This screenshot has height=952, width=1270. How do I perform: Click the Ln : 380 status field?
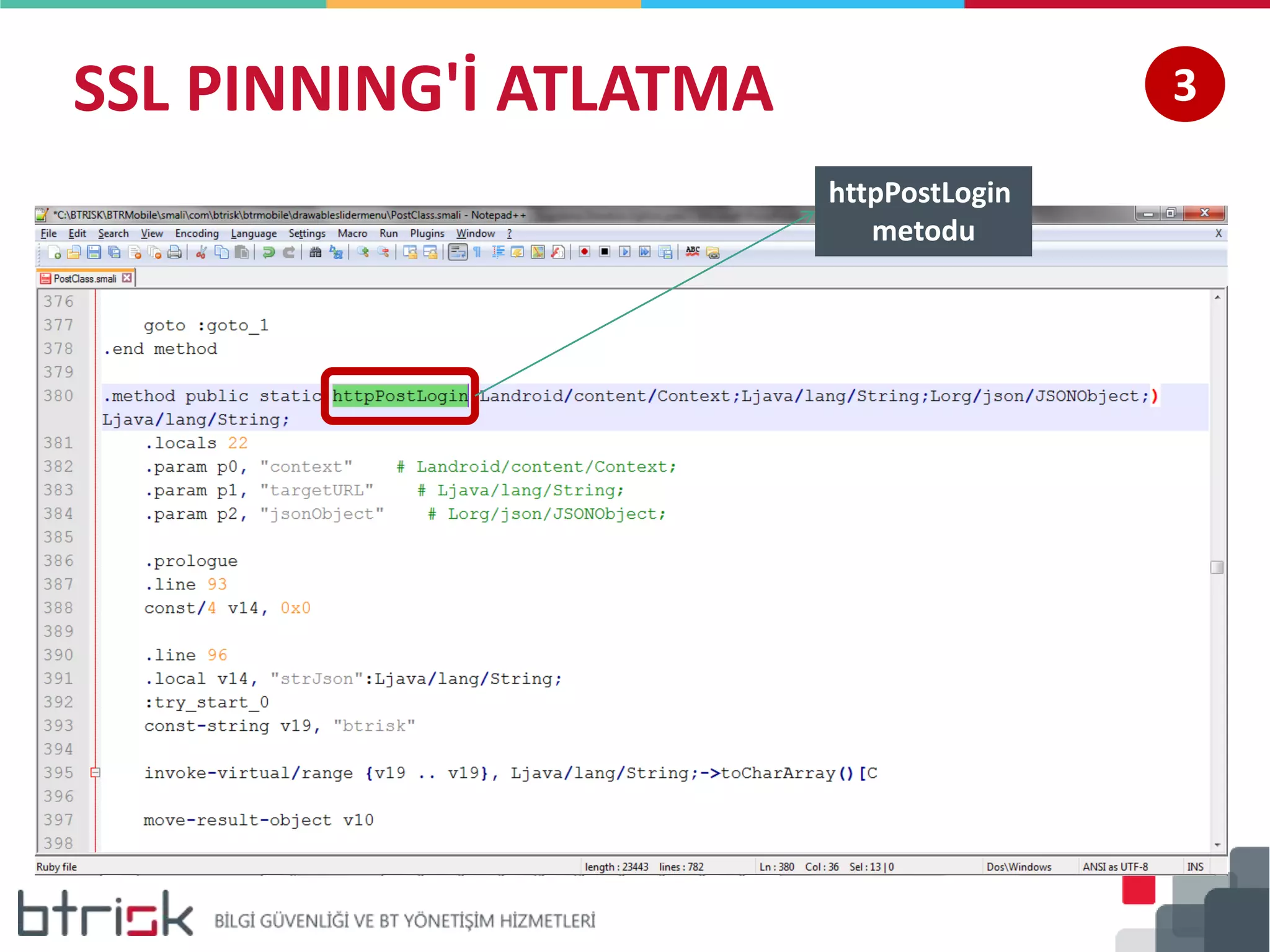(776, 866)
